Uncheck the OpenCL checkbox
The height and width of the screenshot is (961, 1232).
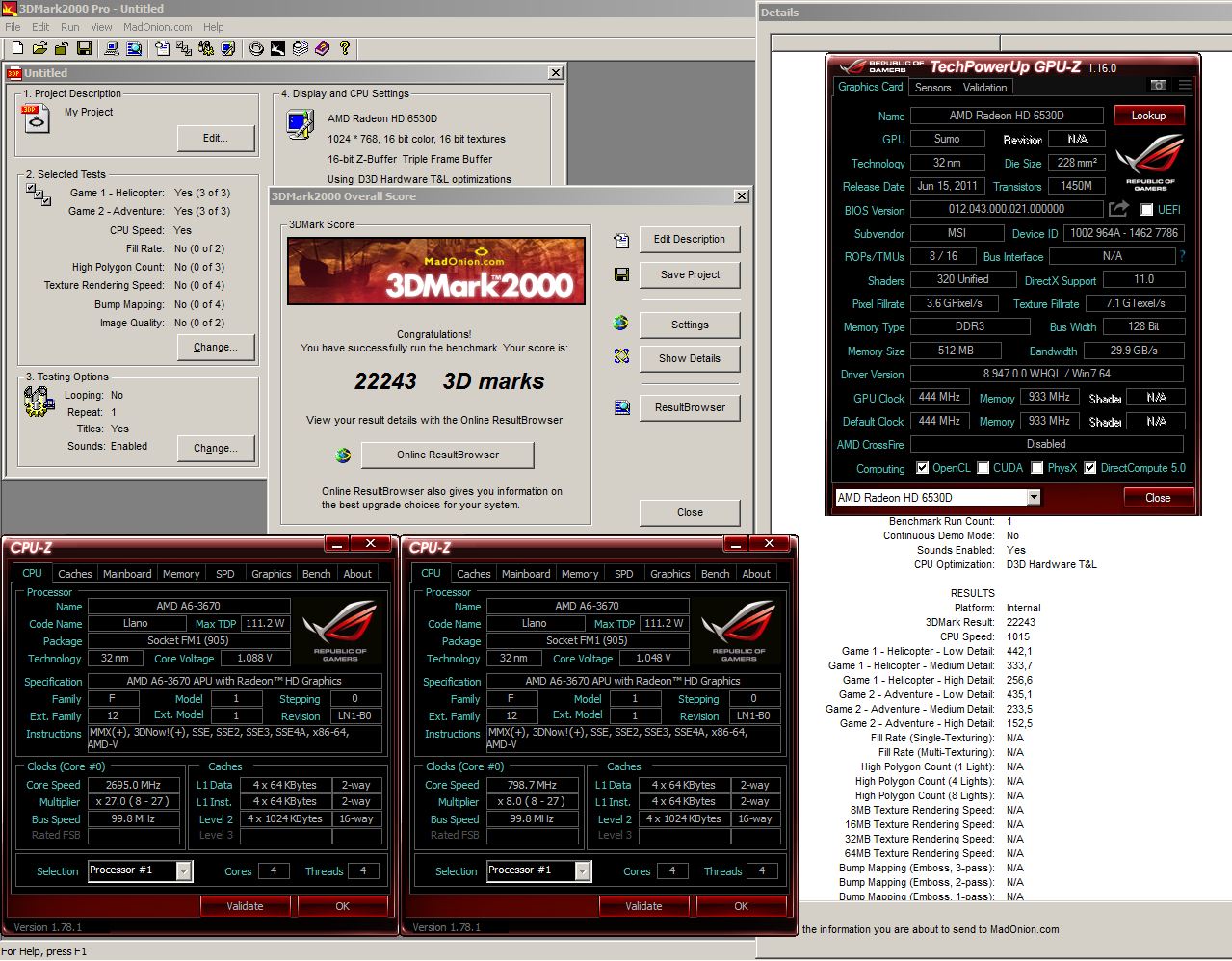pyautogui.click(x=923, y=468)
